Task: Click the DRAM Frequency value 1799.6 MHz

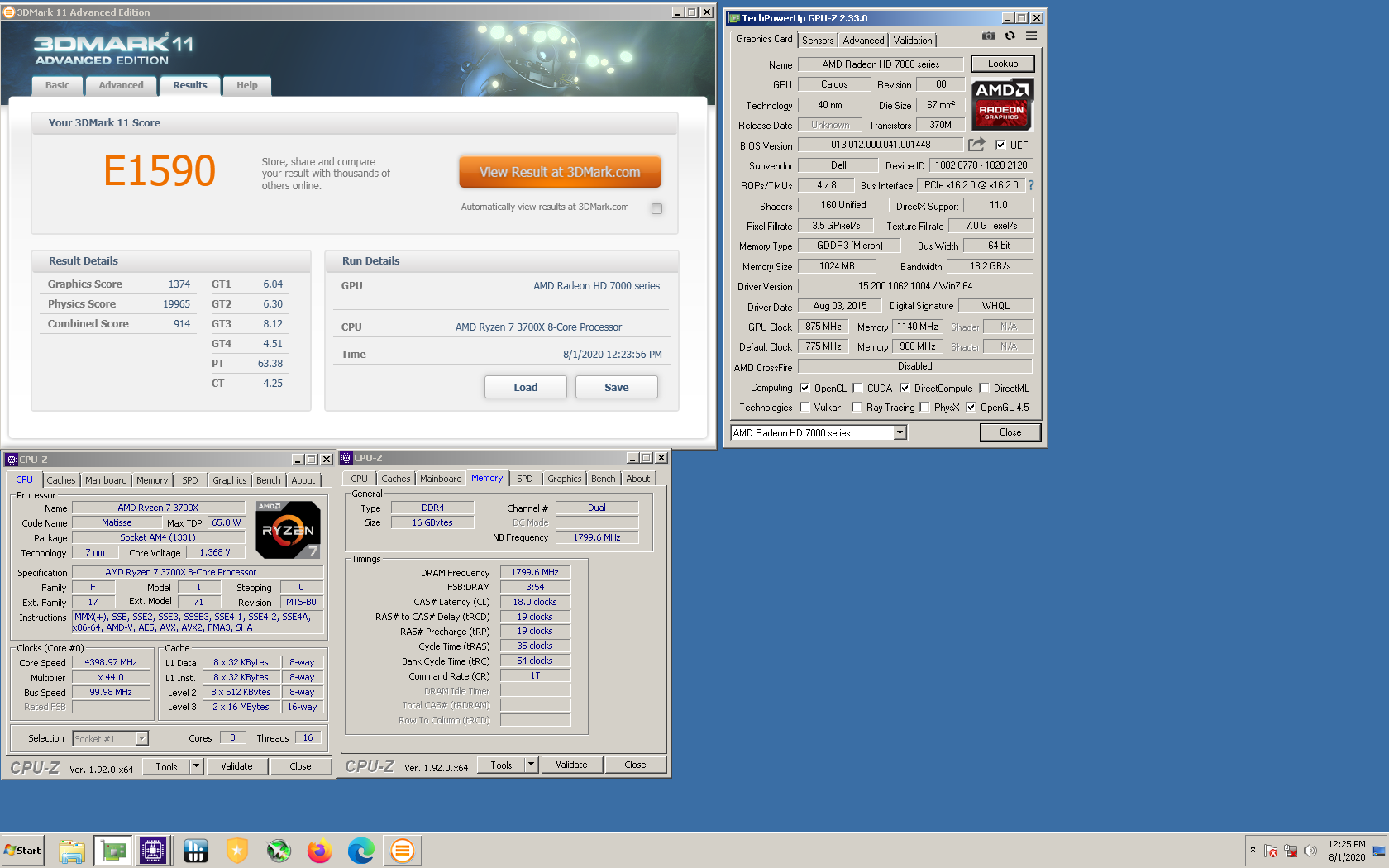Action: pos(535,572)
